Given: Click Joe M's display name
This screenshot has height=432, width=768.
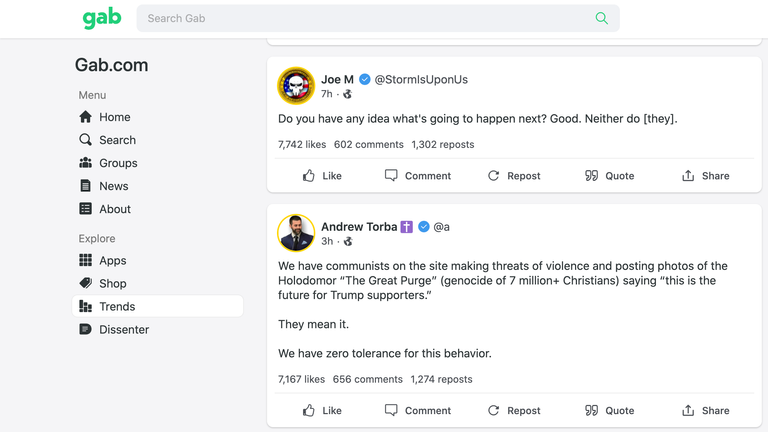Looking at the screenshot, I should [337, 79].
